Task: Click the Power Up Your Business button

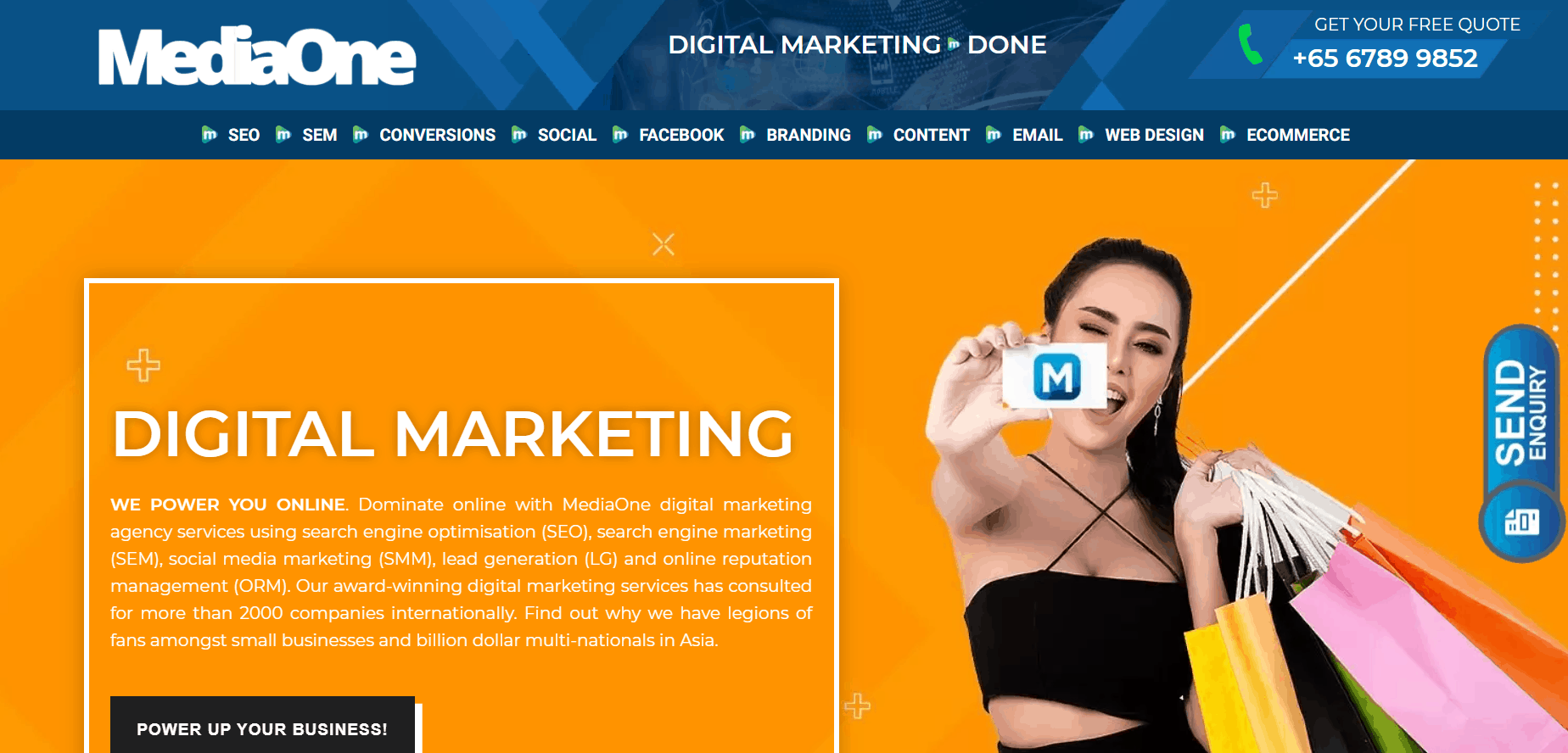Action: (262, 727)
